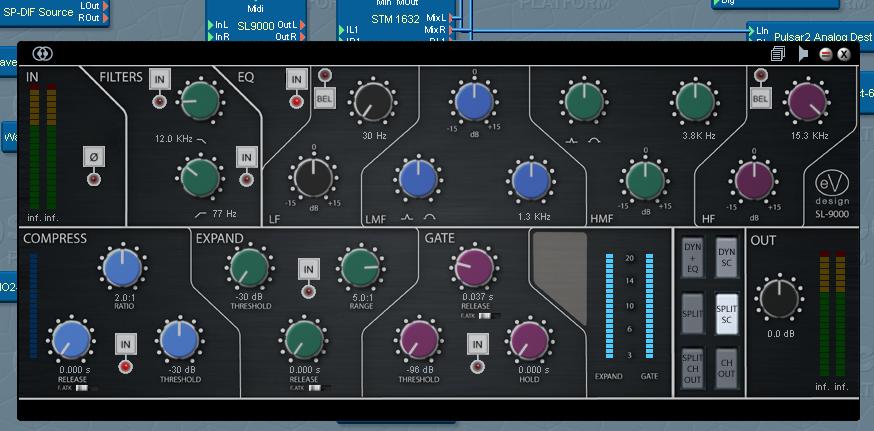Deselect the lit SPLIT SC button
This screenshot has width=874, height=431.
click(x=726, y=313)
